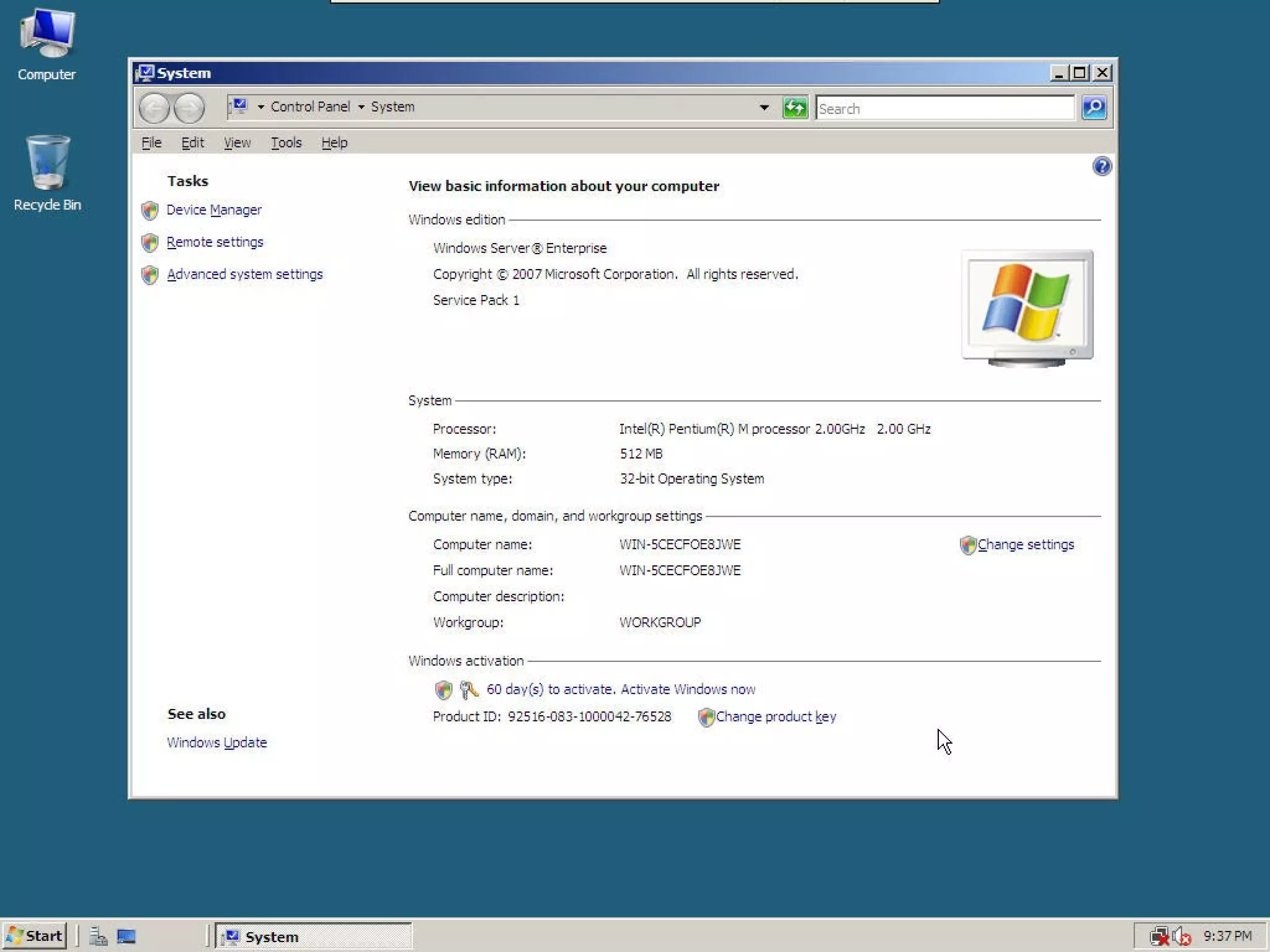This screenshot has height=952, width=1270.
Task: Expand the Control Panel breadcrumb arrow
Action: click(x=361, y=107)
